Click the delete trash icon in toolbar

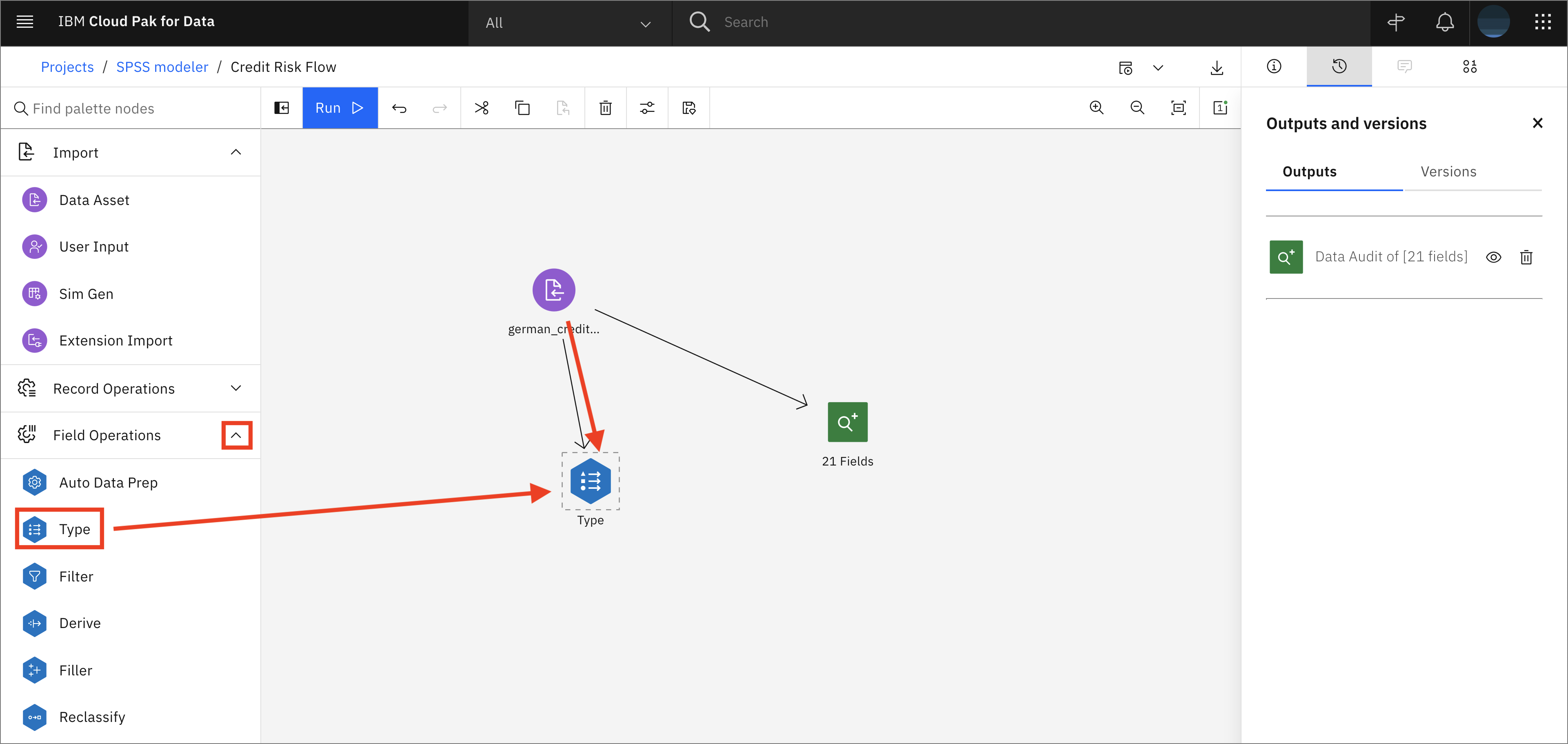tap(605, 108)
